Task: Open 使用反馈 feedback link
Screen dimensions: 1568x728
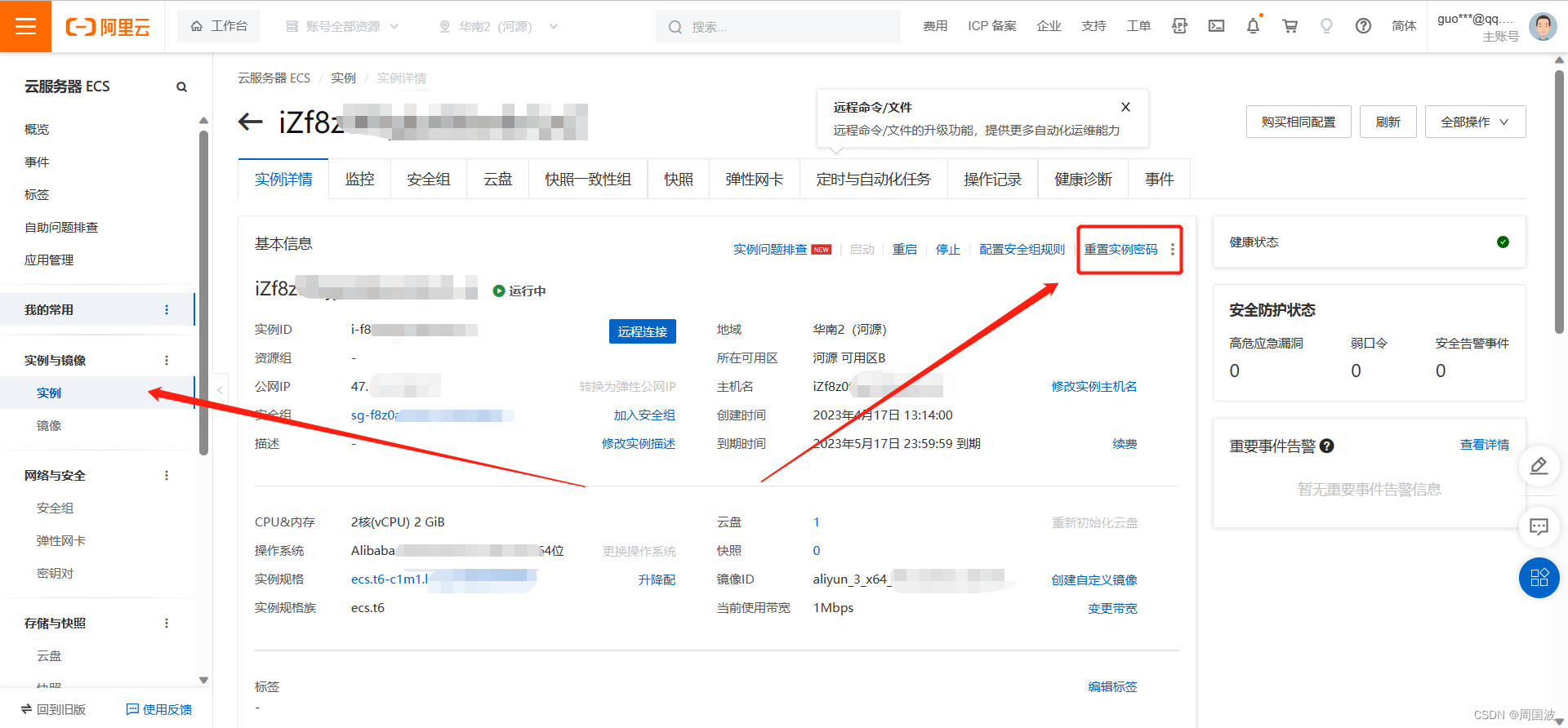Action: (159, 709)
